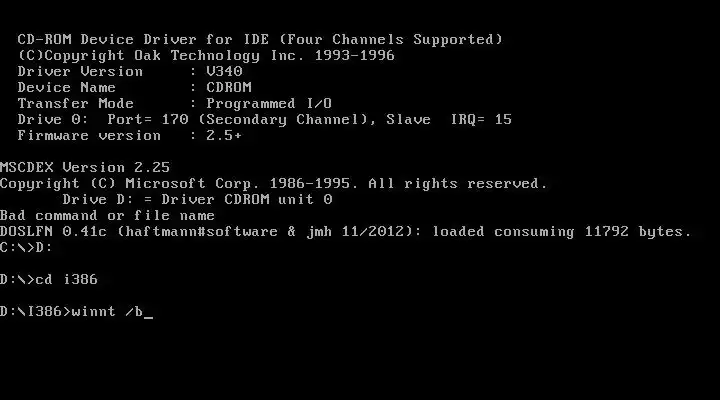Click the DOSLFN 0.41c loaded line
This screenshot has width=720, height=400.
coord(345,231)
